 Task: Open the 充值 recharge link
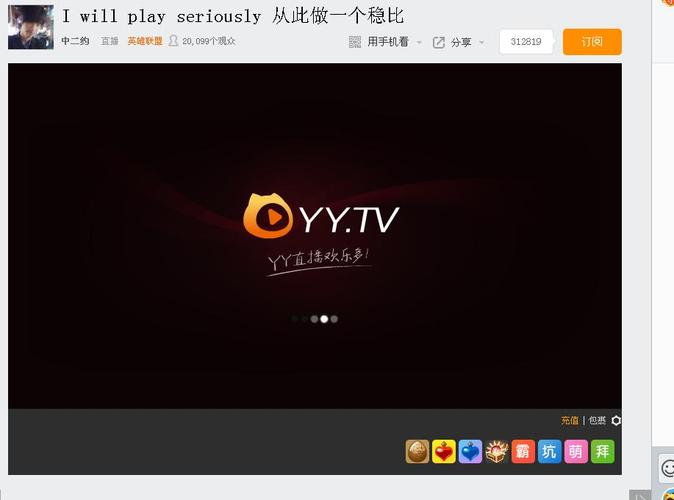tap(569, 421)
